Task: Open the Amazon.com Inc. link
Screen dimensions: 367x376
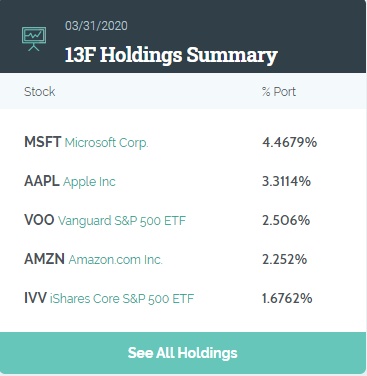Action: (x=115, y=260)
